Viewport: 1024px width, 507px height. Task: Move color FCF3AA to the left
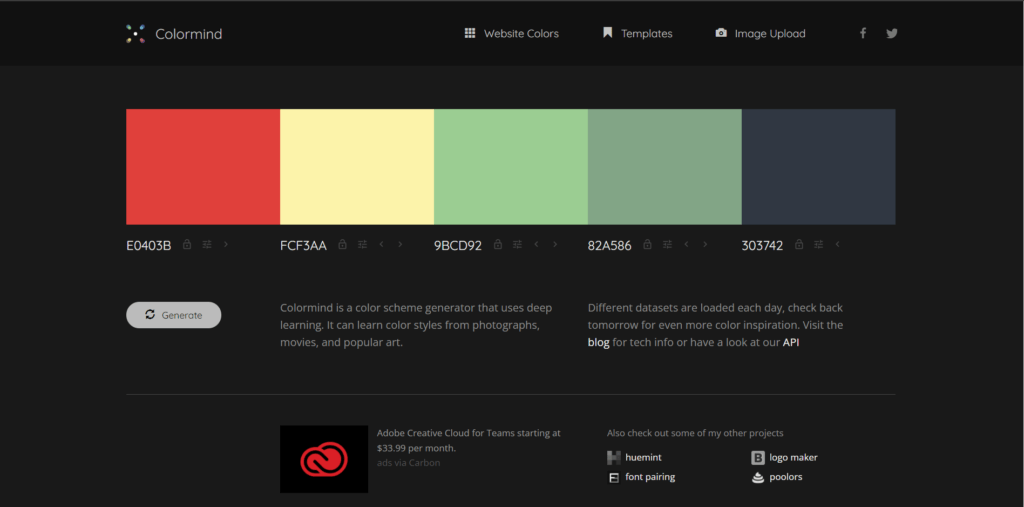click(x=382, y=244)
